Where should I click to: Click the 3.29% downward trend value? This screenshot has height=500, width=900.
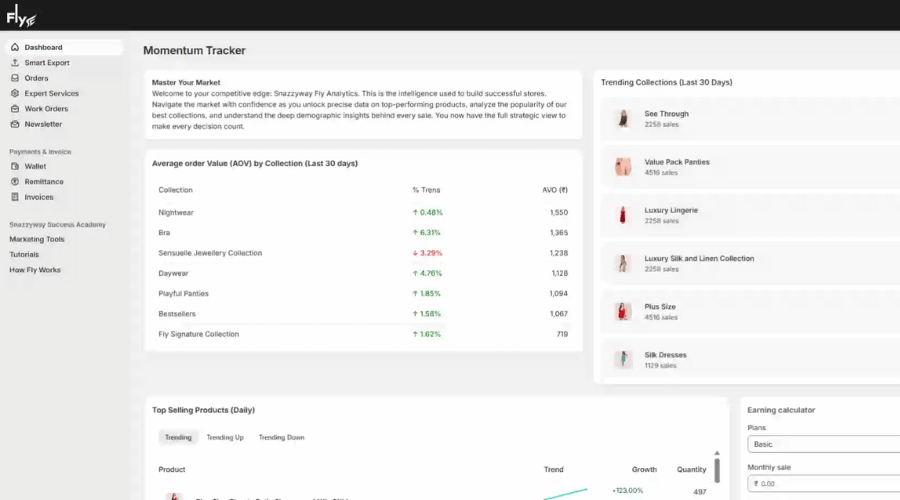tap(427, 253)
